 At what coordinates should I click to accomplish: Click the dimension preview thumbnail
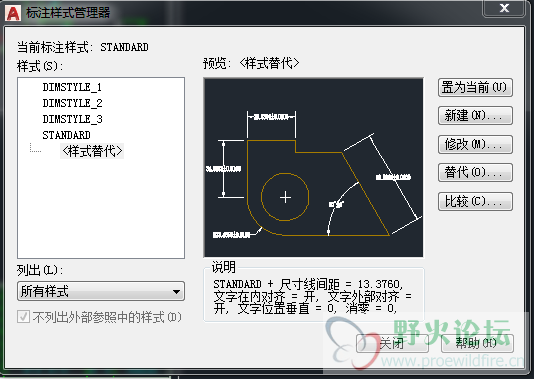313,168
